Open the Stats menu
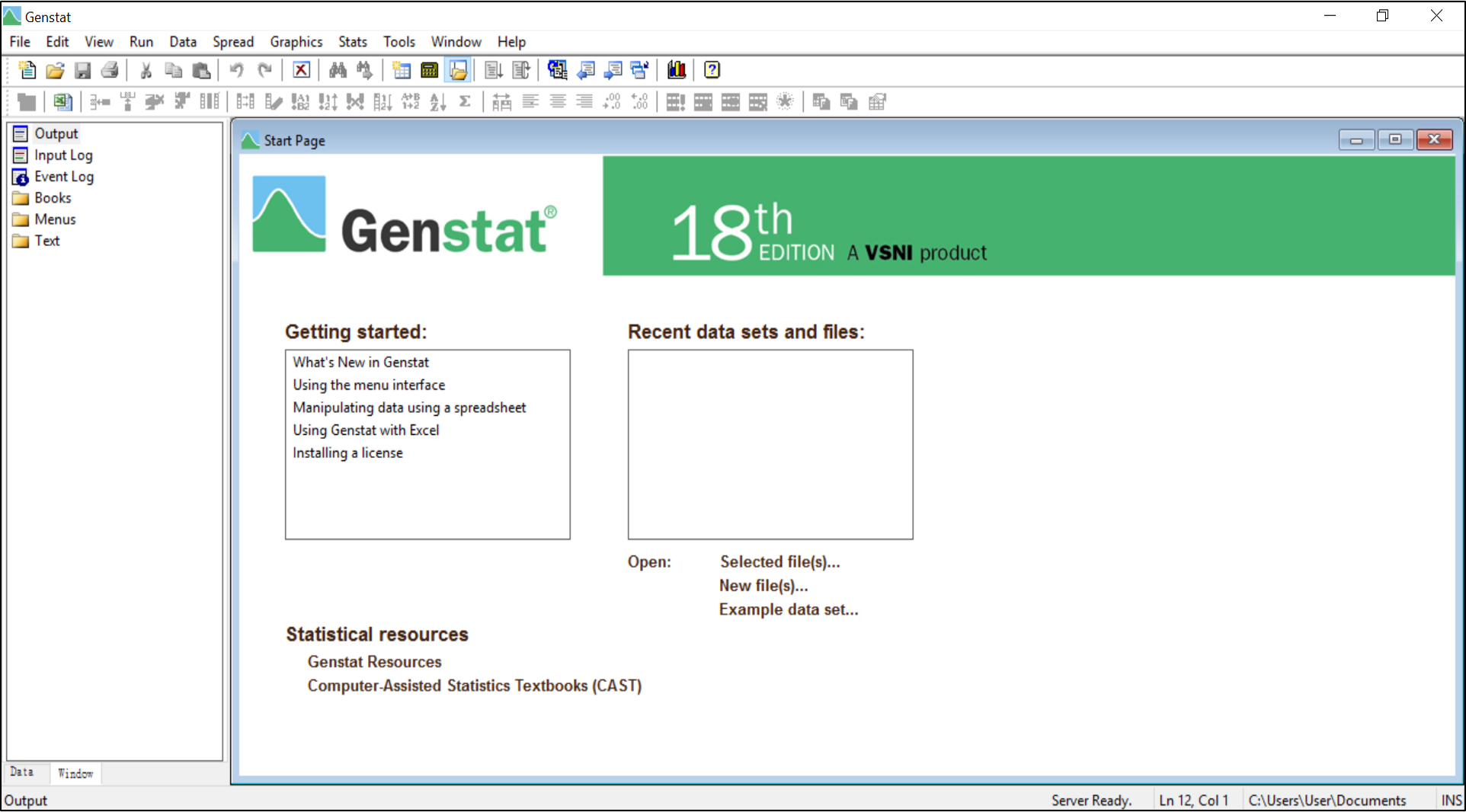This screenshot has height=812, width=1466. [x=352, y=42]
